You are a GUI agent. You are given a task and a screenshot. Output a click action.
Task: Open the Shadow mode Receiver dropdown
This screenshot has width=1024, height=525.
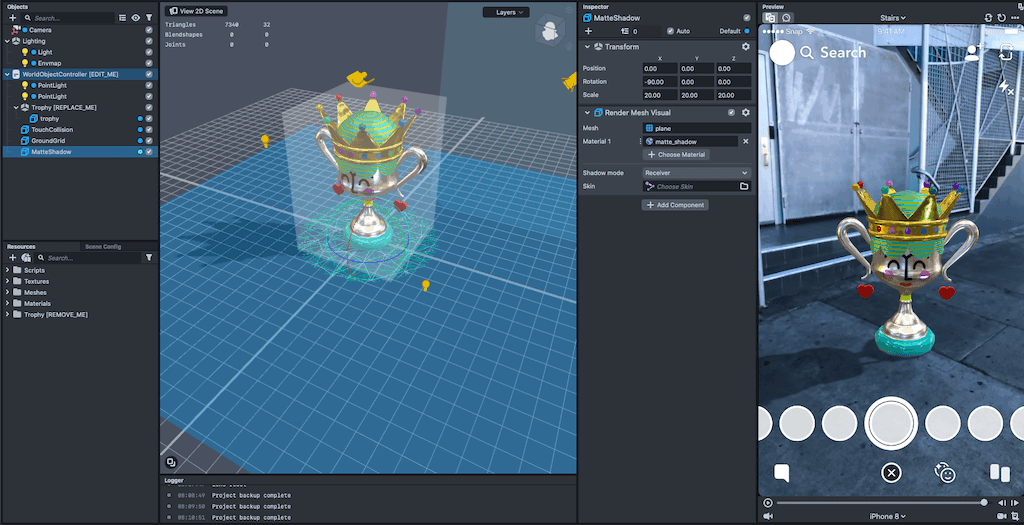pyautogui.click(x=696, y=173)
